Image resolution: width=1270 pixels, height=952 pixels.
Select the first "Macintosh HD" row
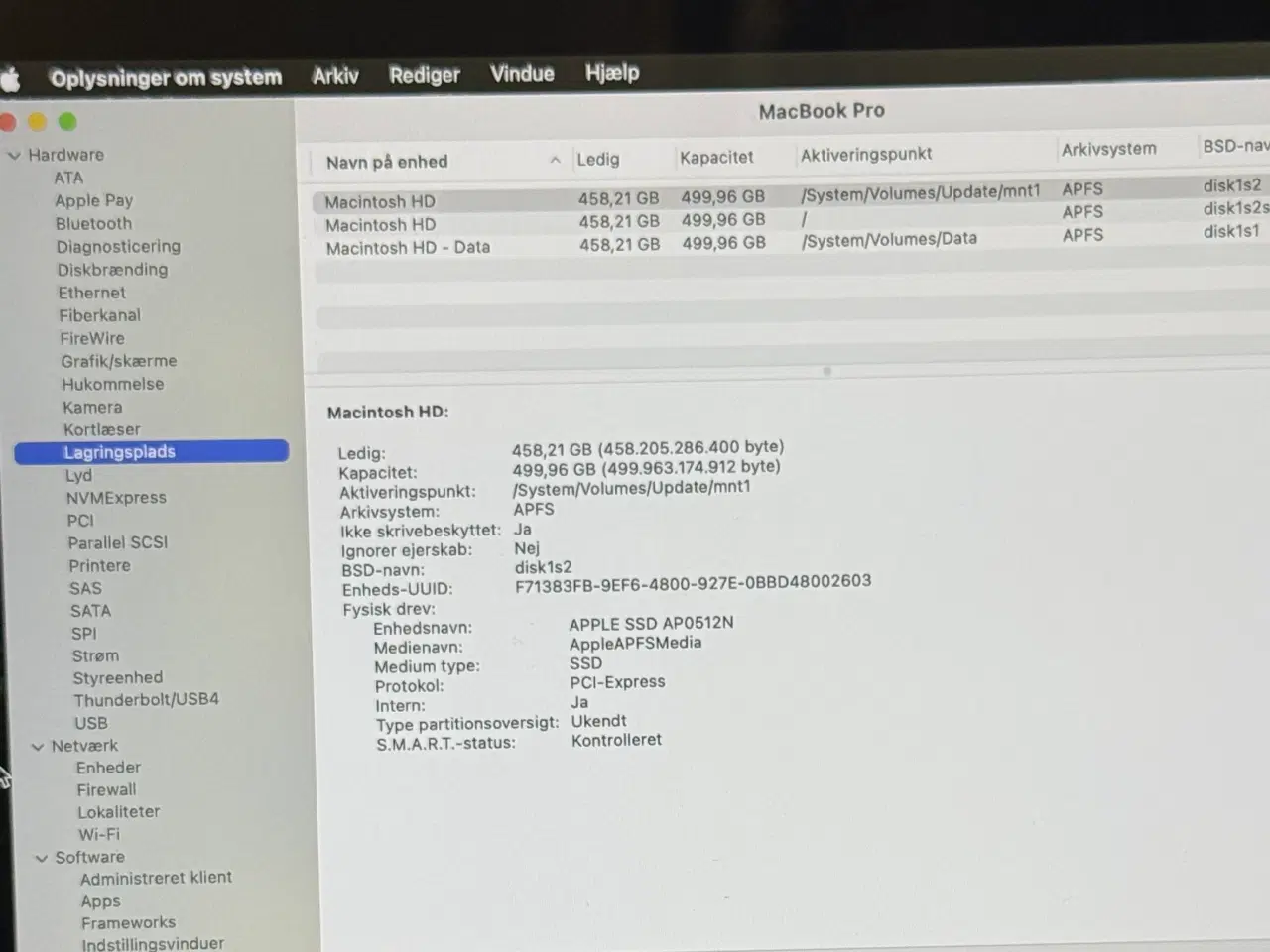pos(380,201)
